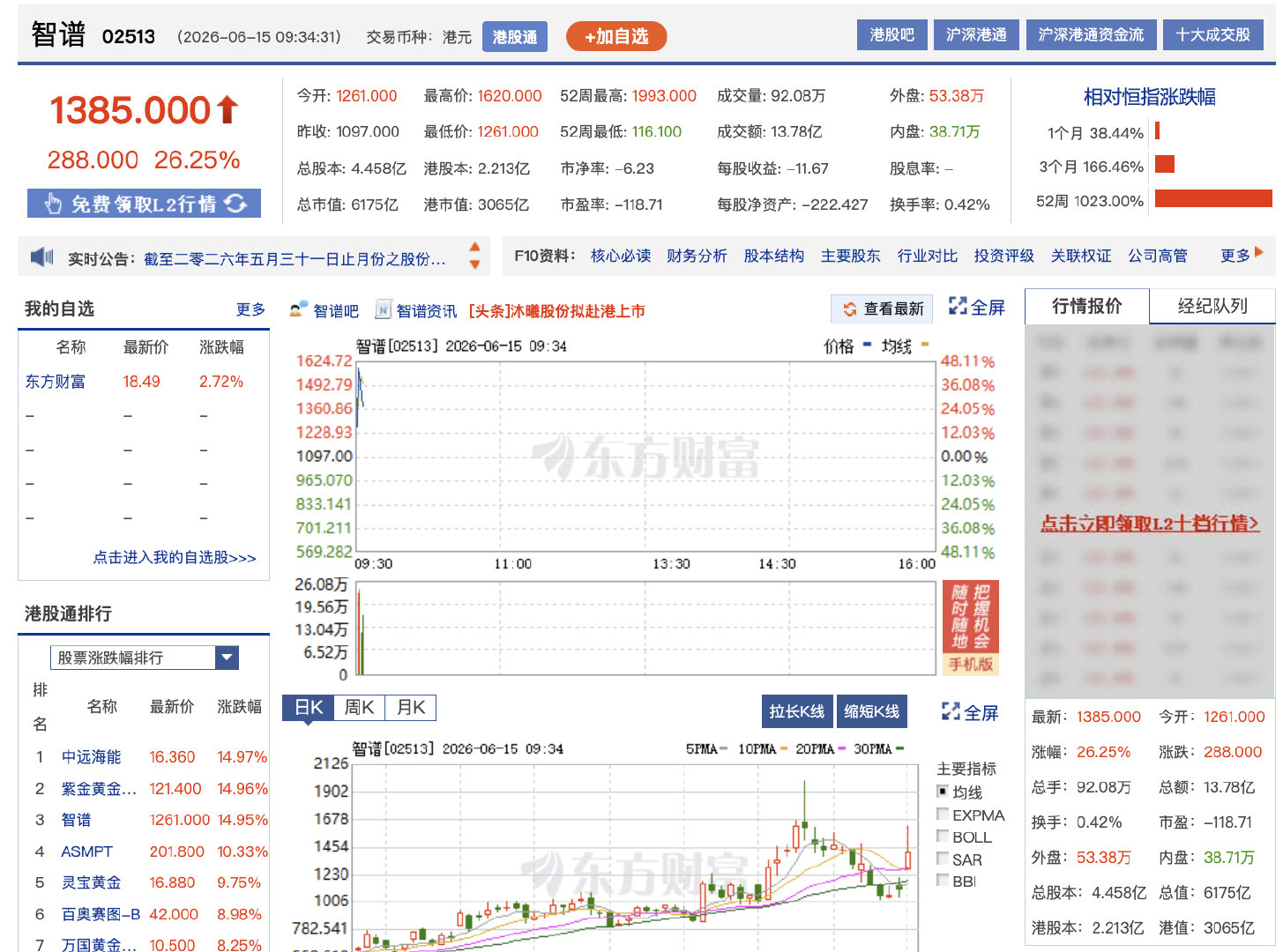Click the 缩短K线 button
This screenshot has width=1283, height=952.
point(872,710)
